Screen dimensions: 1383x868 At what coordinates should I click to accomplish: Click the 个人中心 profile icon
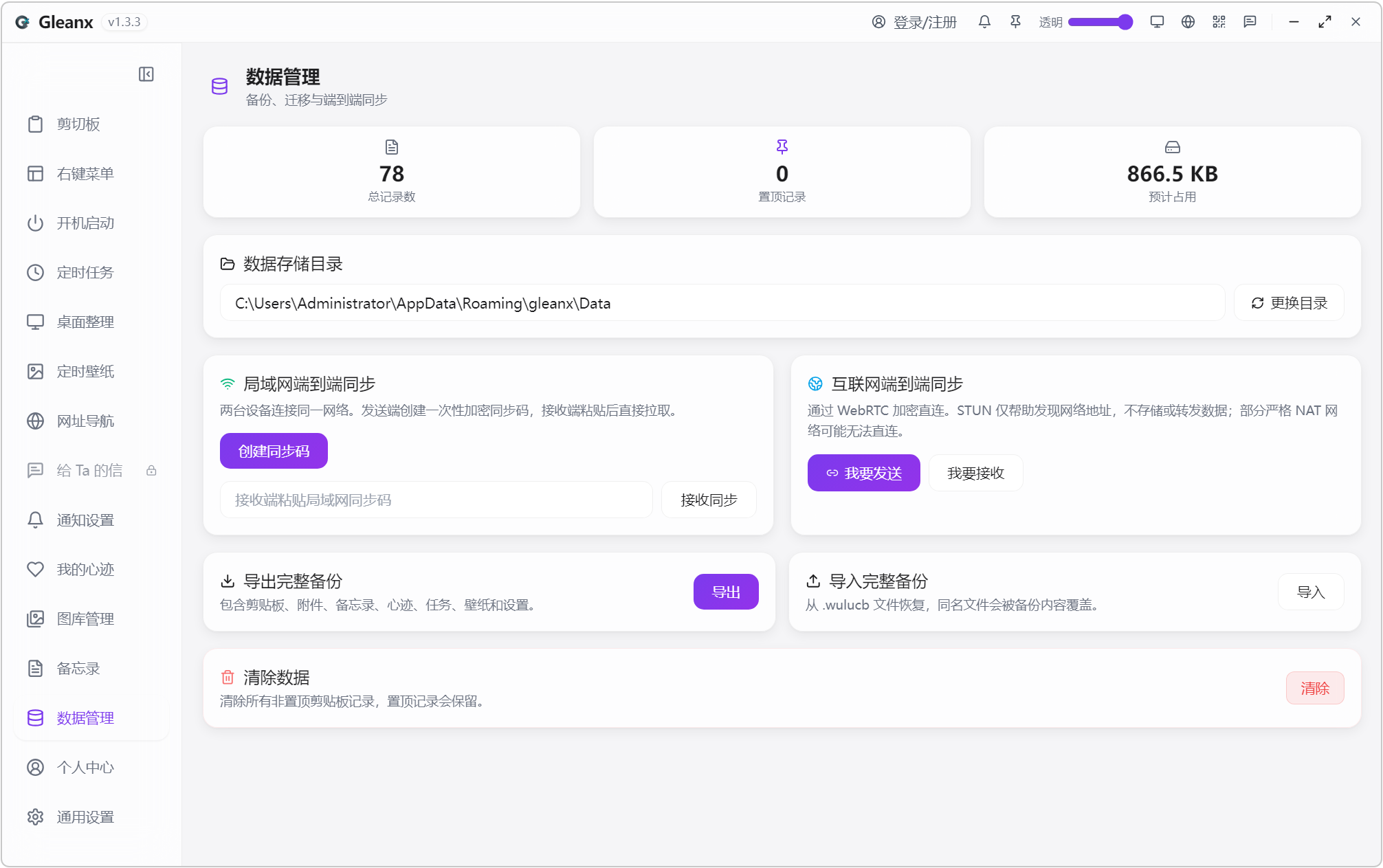coord(35,768)
